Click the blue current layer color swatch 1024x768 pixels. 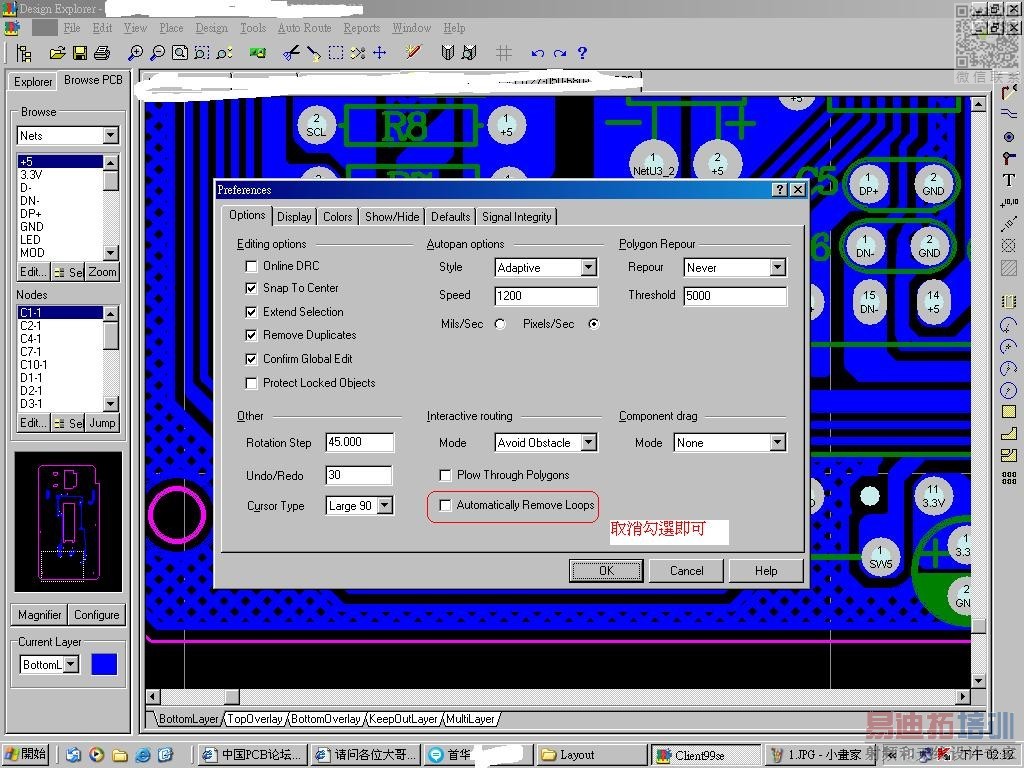coord(104,664)
